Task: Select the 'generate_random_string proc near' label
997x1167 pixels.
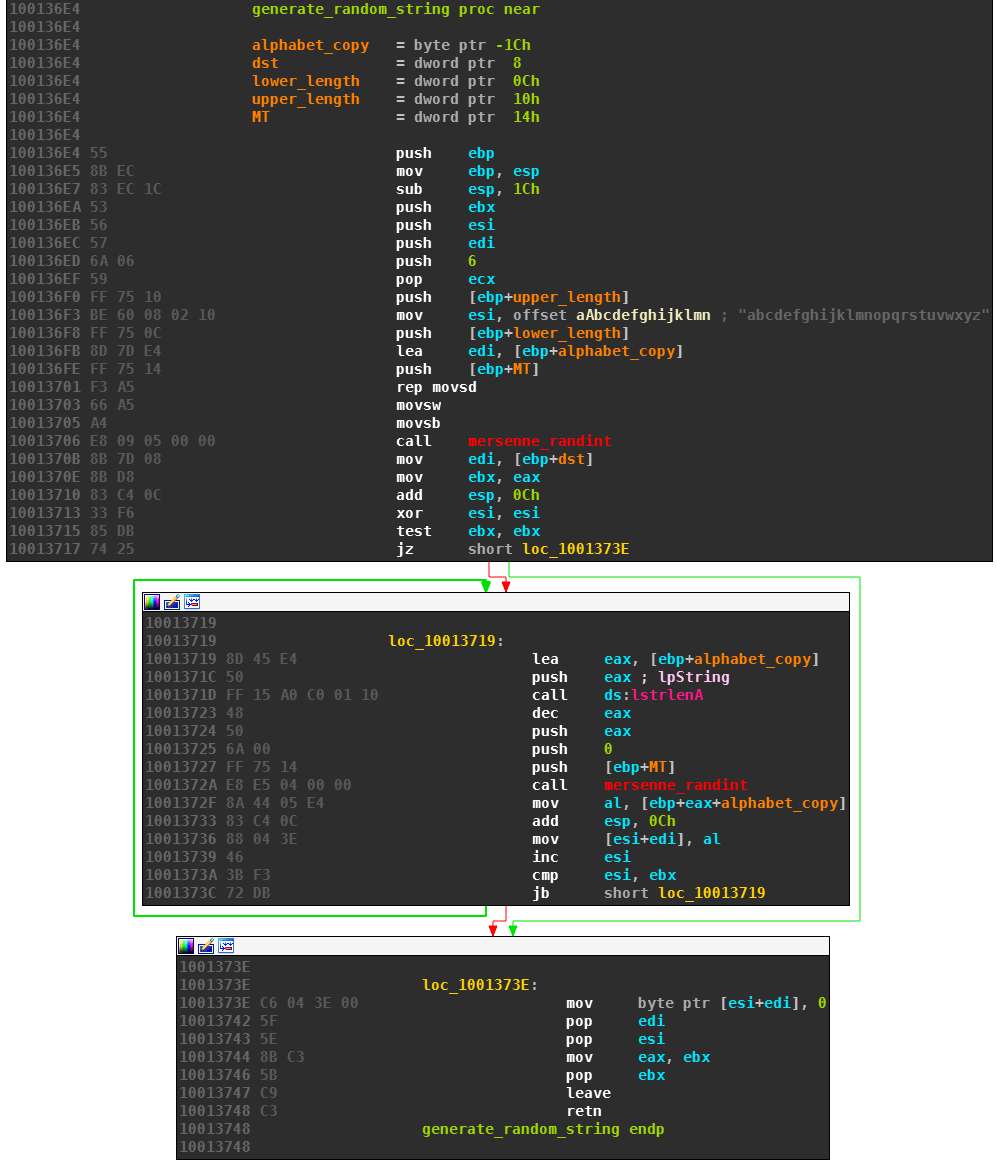Action: click(x=396, y=10)
